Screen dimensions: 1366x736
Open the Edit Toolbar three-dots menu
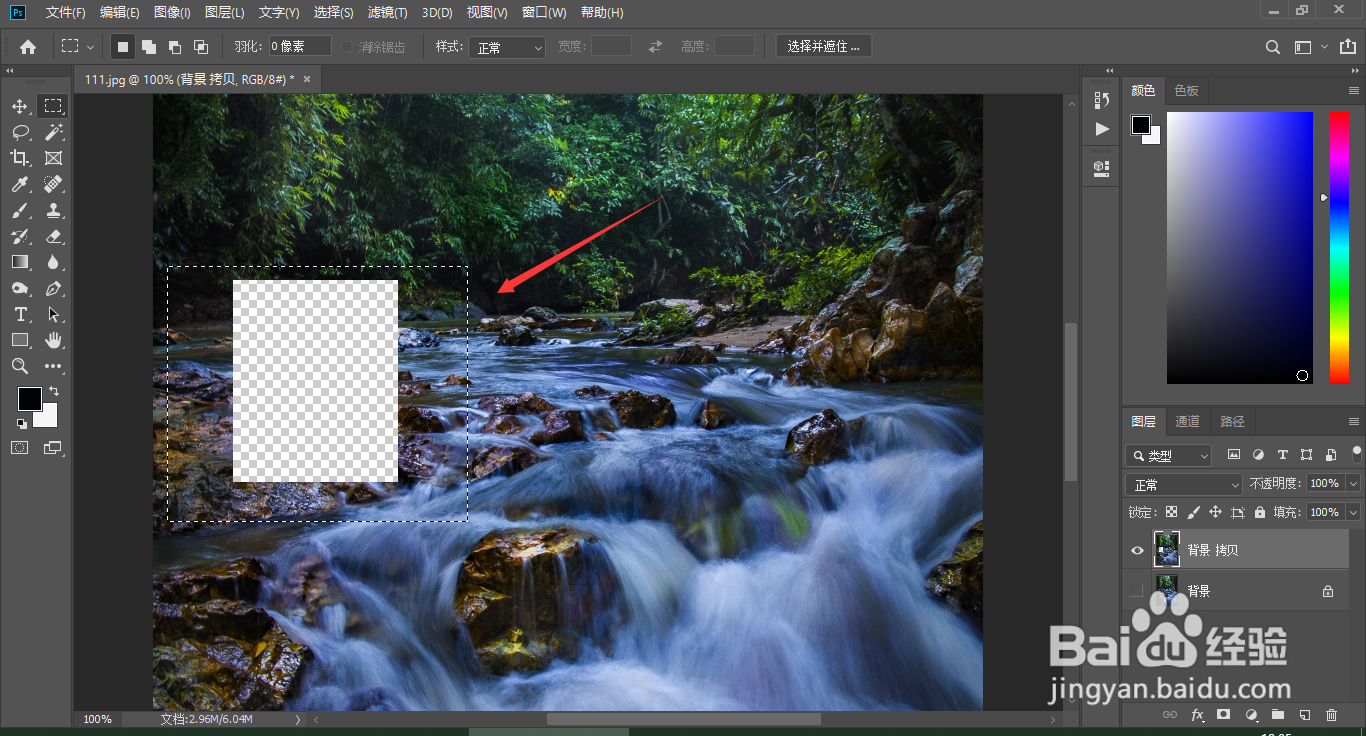[54, 366]
